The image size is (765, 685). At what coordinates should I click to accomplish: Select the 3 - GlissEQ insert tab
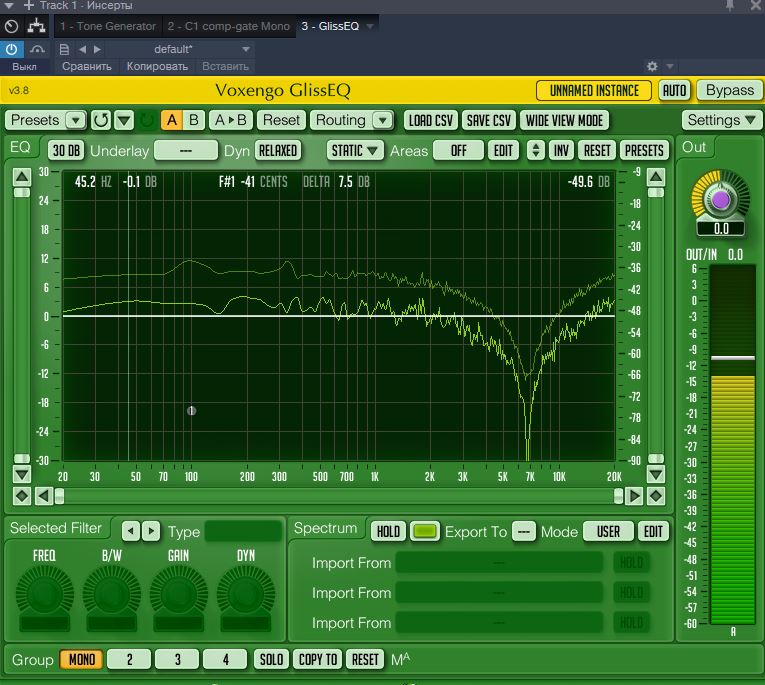(330, 26)
